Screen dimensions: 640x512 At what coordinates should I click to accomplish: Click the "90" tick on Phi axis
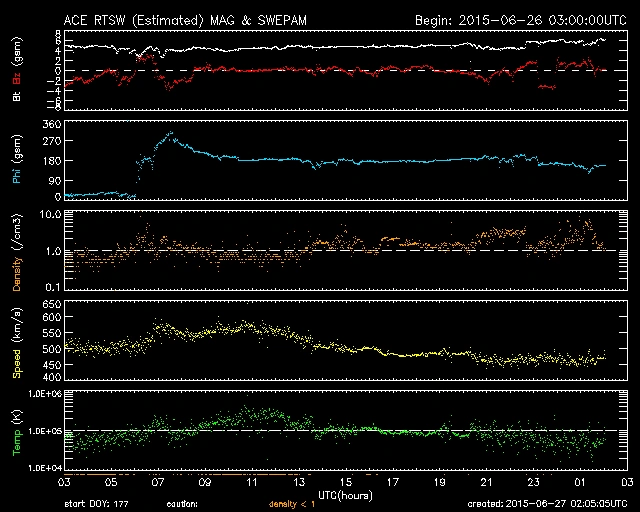pos(55,180)
